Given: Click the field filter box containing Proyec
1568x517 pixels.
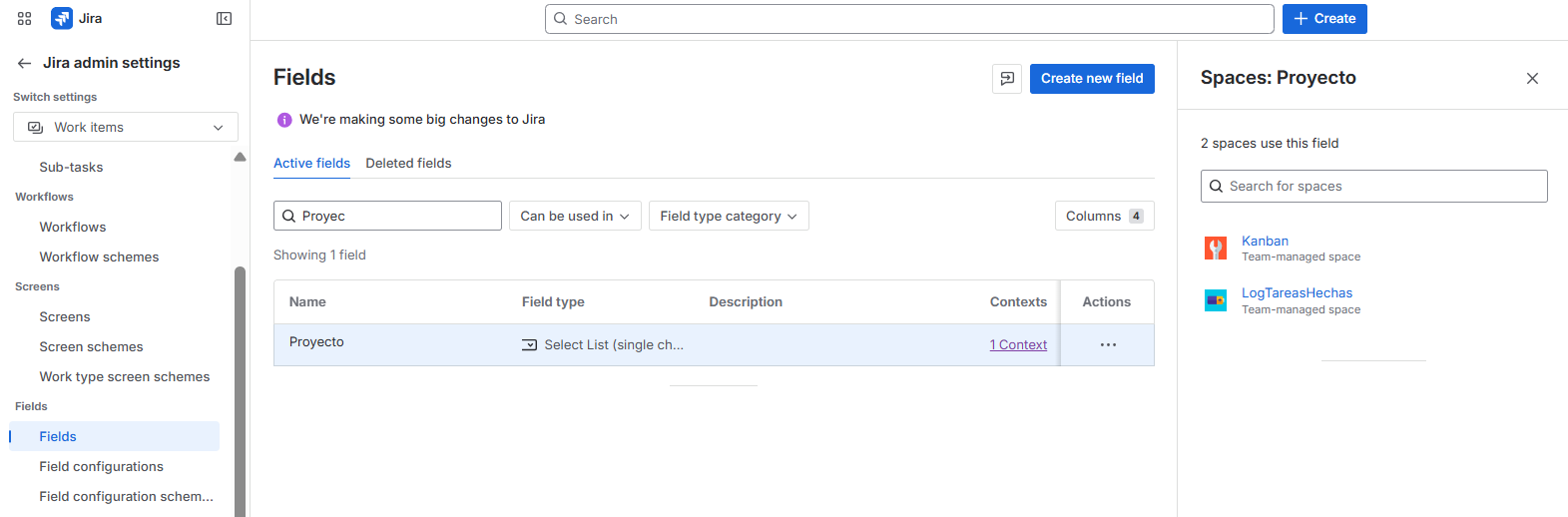Looking at the screenshot, I should tap(387, 216).
